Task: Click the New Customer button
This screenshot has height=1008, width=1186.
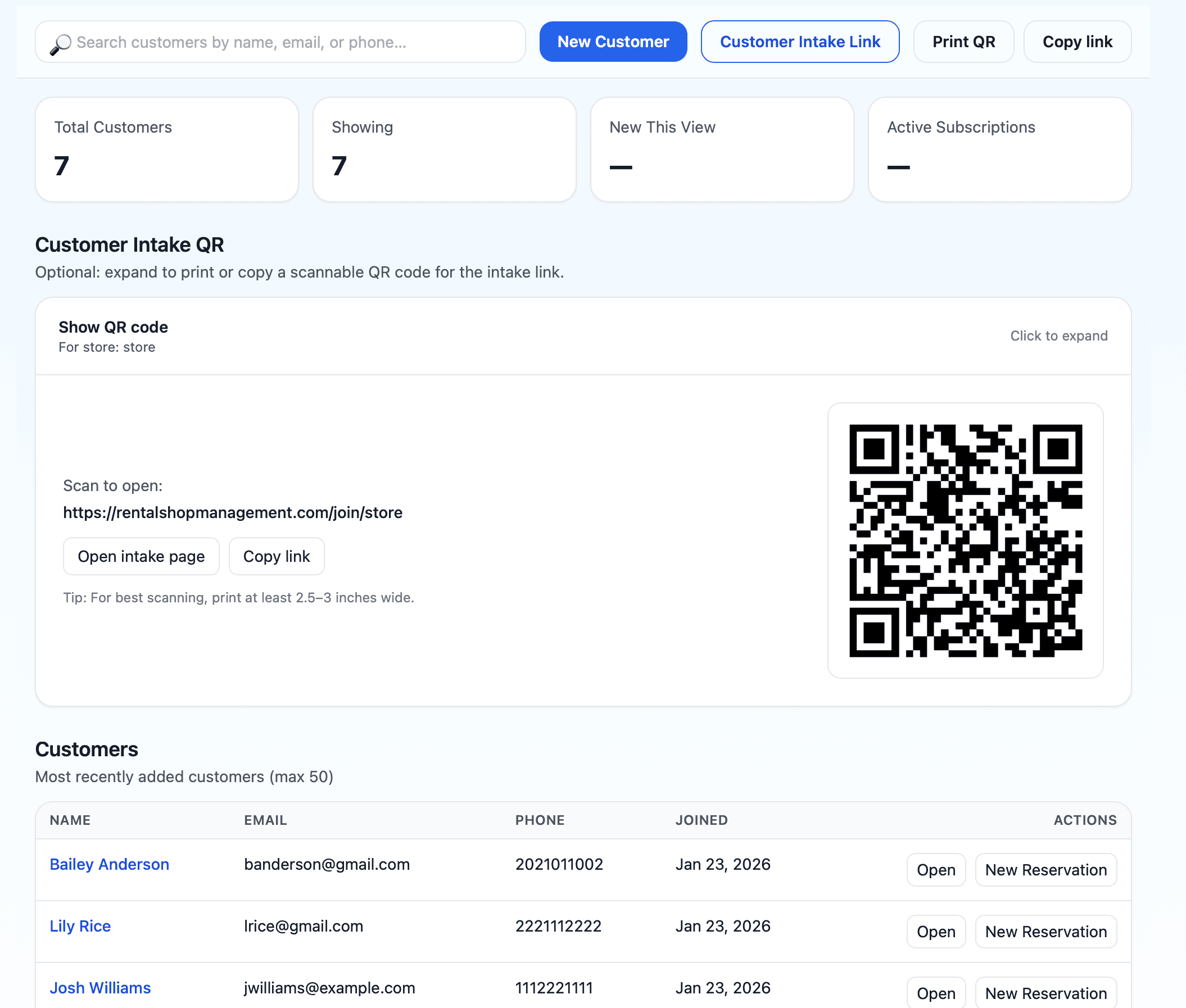Action: (613, 41)
